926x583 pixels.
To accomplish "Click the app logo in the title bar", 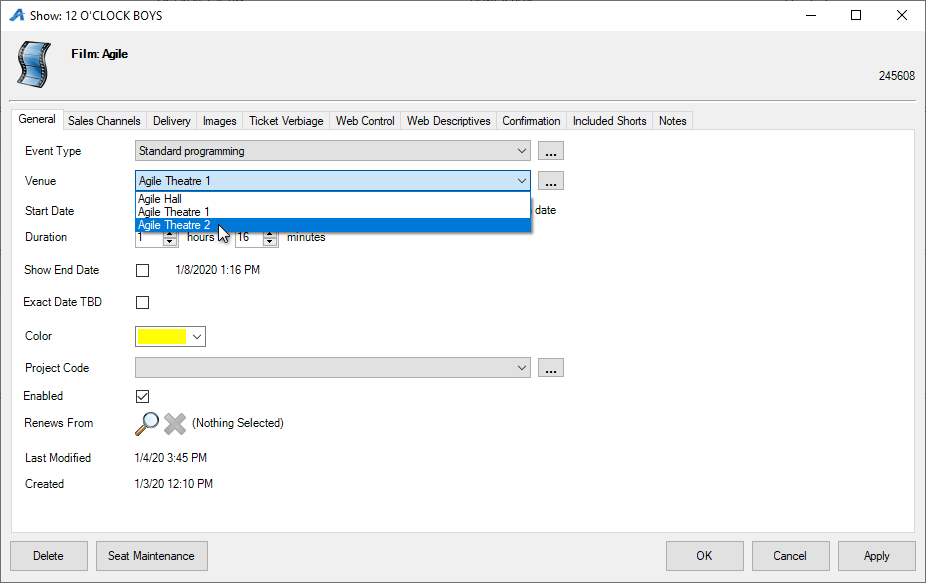I will (x=17, y=15).
